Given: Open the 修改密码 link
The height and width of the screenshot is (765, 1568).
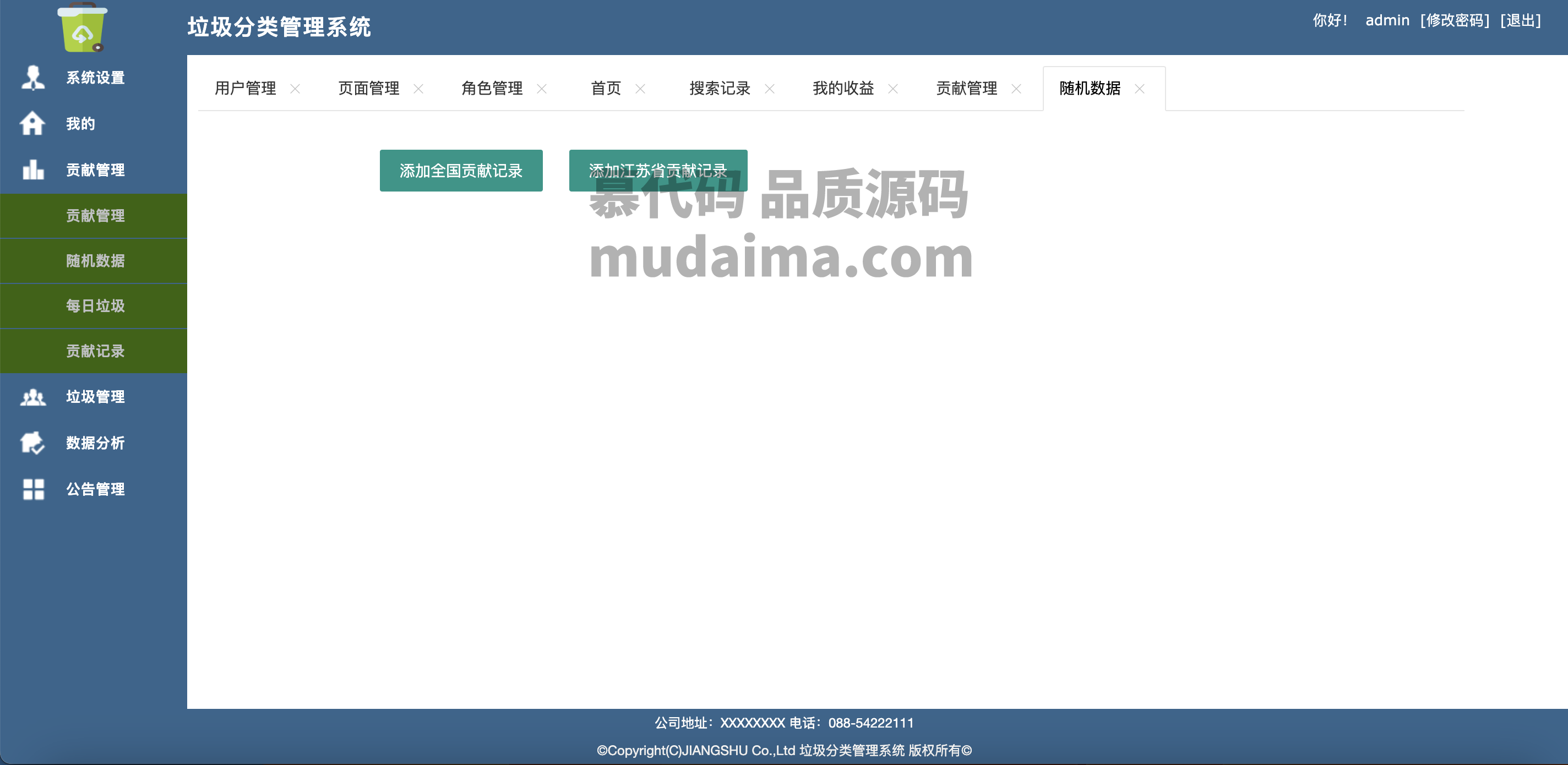Looking at the screenshot, I should [x=1455, y=21].
